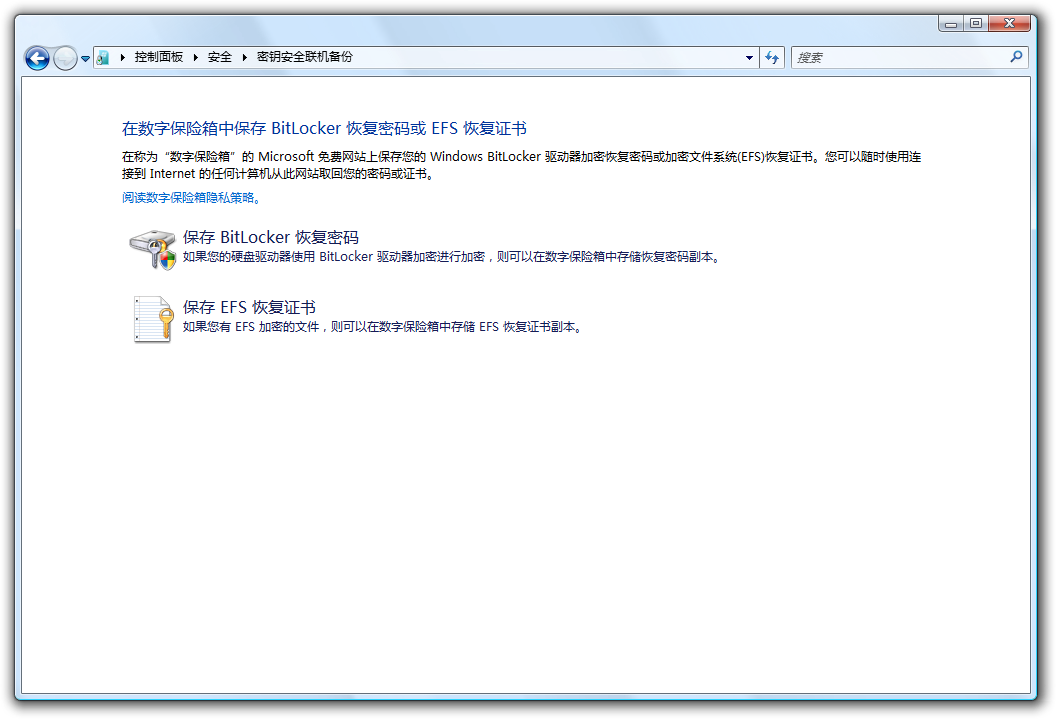Screen dimensions: 1056x720
Task: Go to the 安全 breadcrumb
Action: pyautogui.click(x=220, y=57)
